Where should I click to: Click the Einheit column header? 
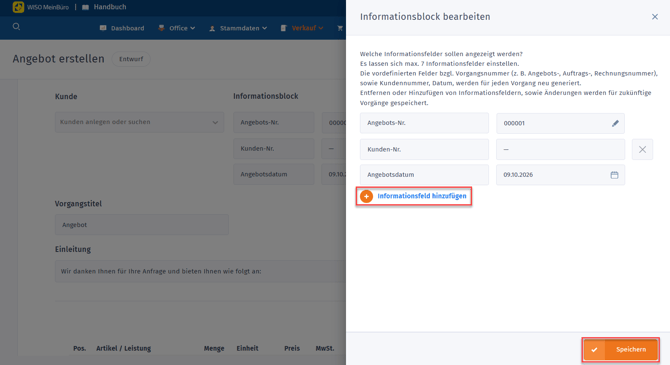tap(247, 348)
